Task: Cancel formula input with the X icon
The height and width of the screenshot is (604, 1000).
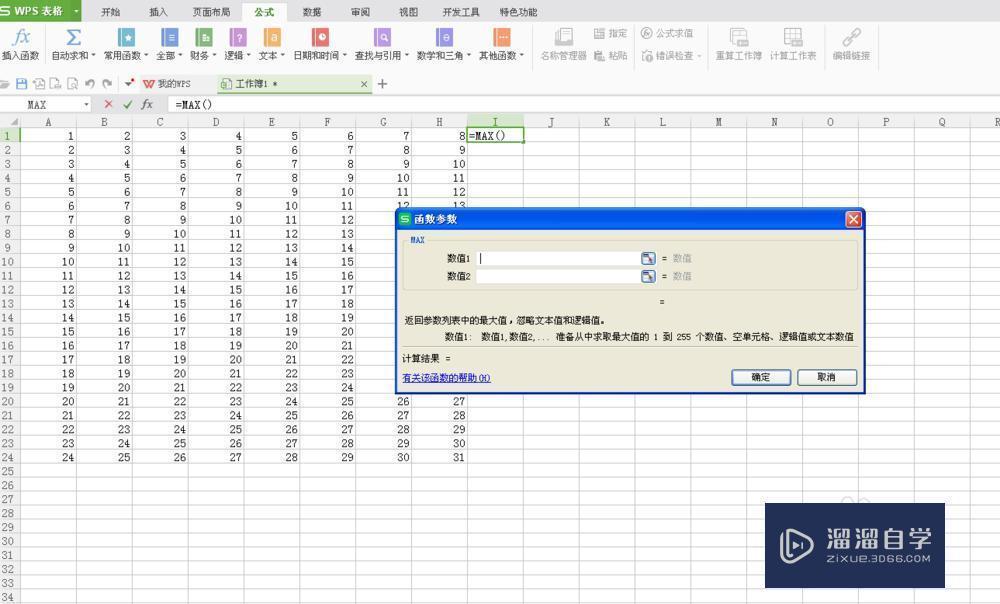Action: pyautogui.click(x=108, y=104)
